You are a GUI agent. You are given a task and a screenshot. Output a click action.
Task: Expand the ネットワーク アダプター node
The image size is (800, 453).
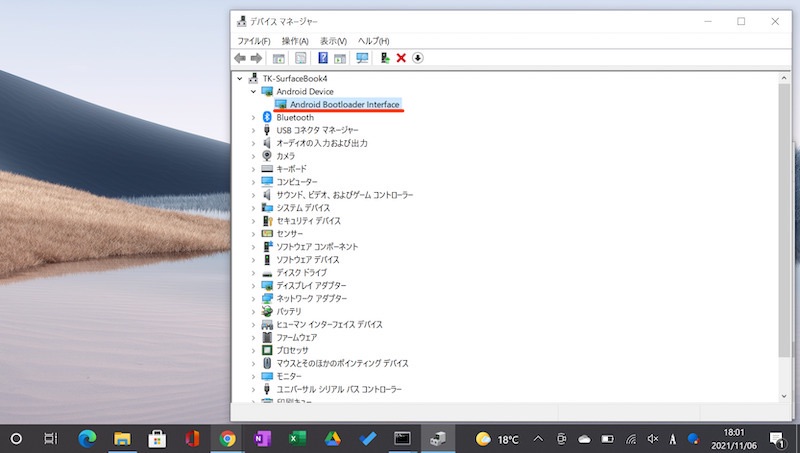point(253,298)
